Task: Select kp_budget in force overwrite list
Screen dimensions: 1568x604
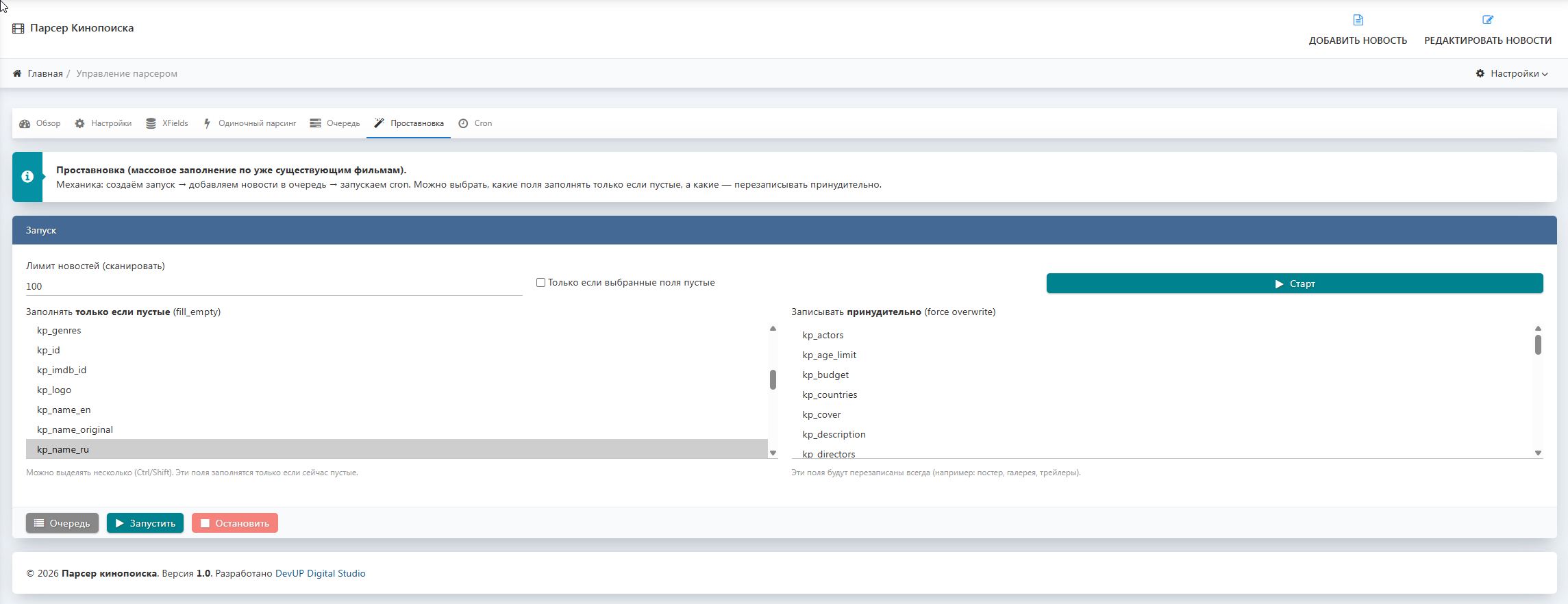Action: [x=825, y=375]
